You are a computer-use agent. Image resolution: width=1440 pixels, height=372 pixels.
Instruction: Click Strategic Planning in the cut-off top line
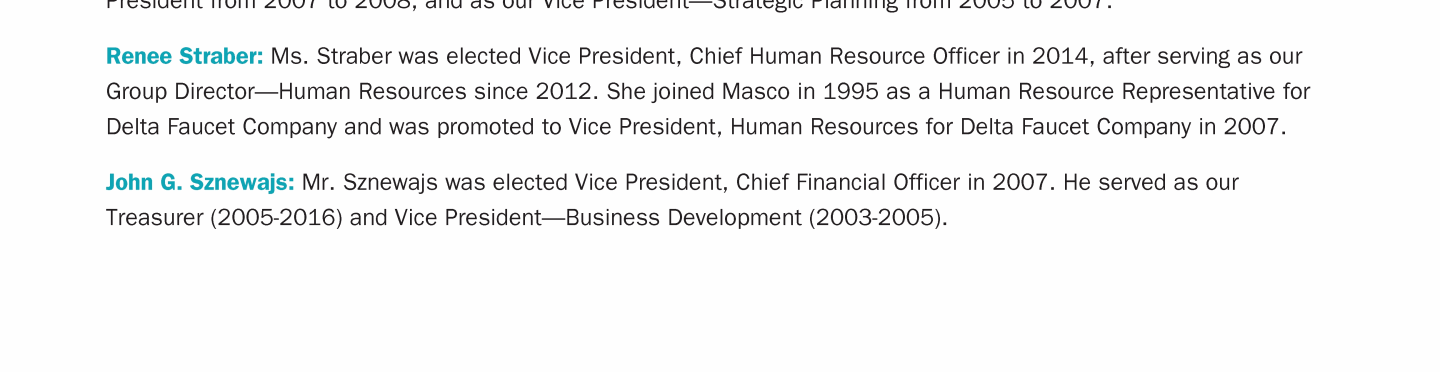pyautogui.click(x=811, y=4)
